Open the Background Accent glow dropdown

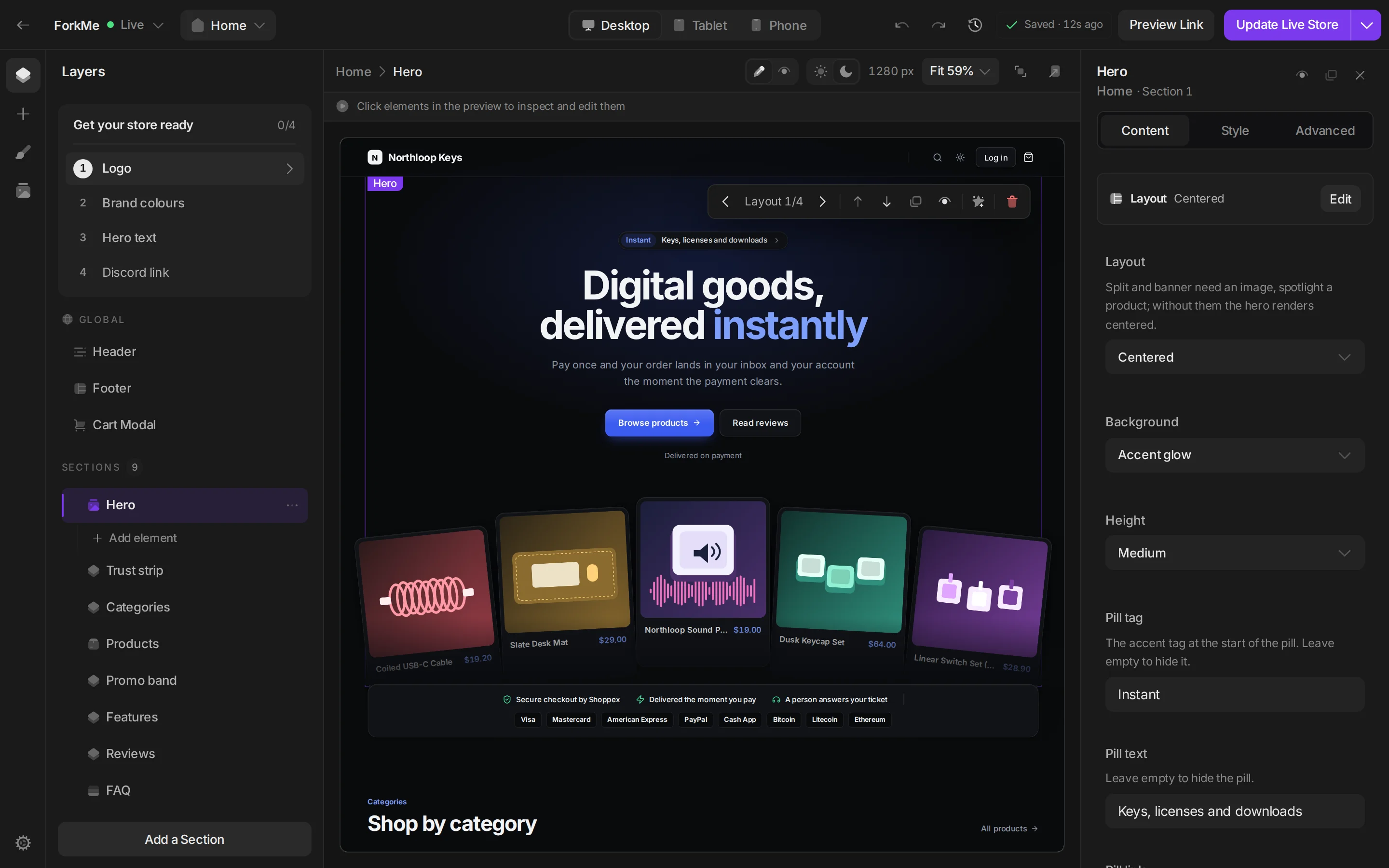(1235, 455)
